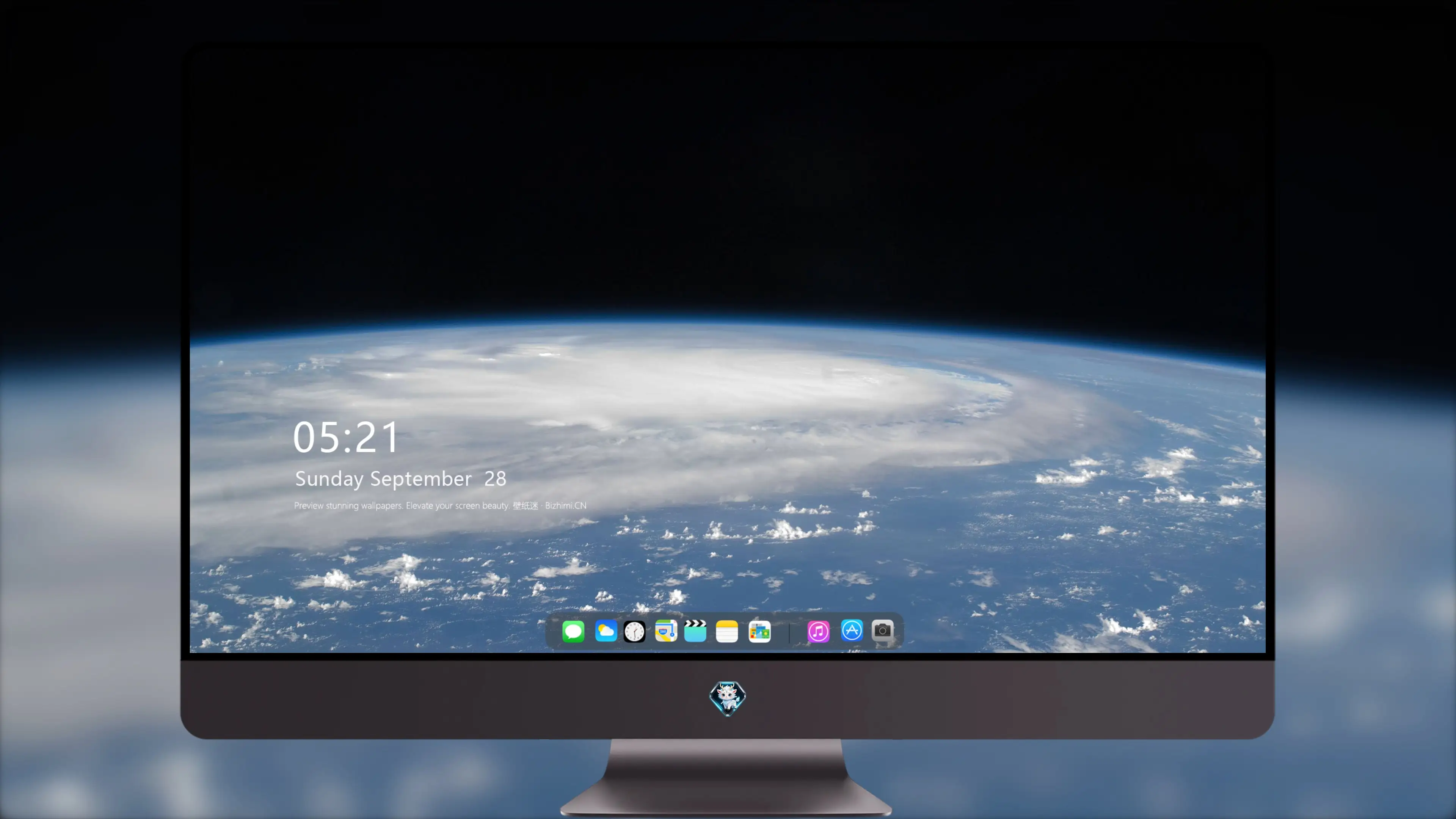The image size is (1456, 819).
Task: Open the Maps app in the dock
Action: [x=666, y=631]
